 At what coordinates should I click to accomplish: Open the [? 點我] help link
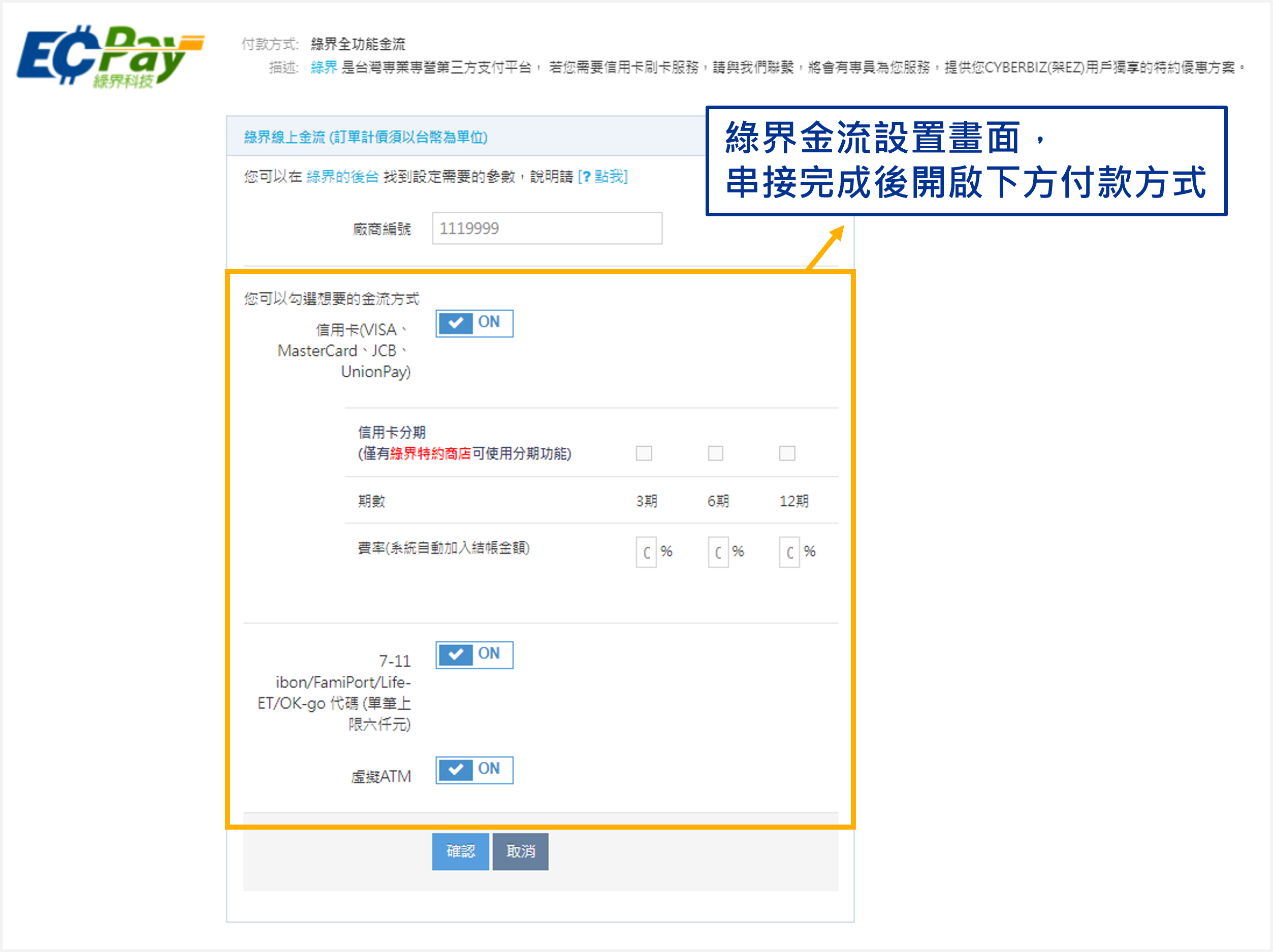point(602,177)
